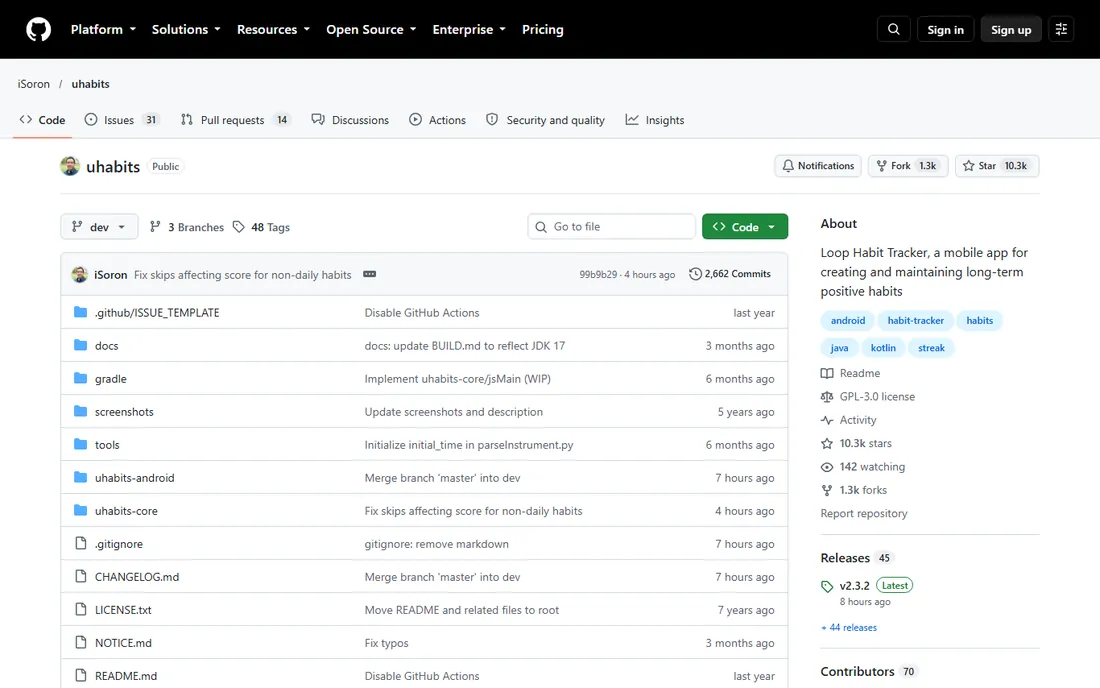
Task: Switch to the Pull requests tab
Action: point(235,120)
